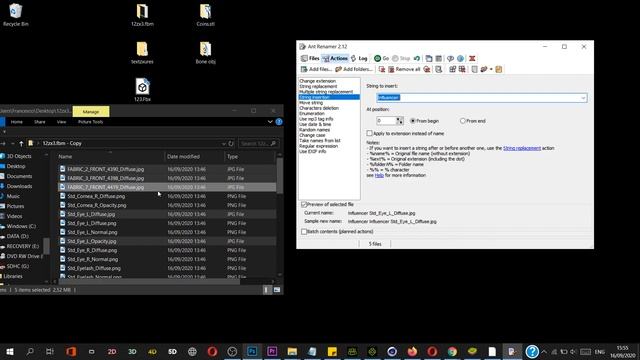Switch to the Log tab in Ant Renamer
This screenshot has width=640, height=360.
(359, 58)
